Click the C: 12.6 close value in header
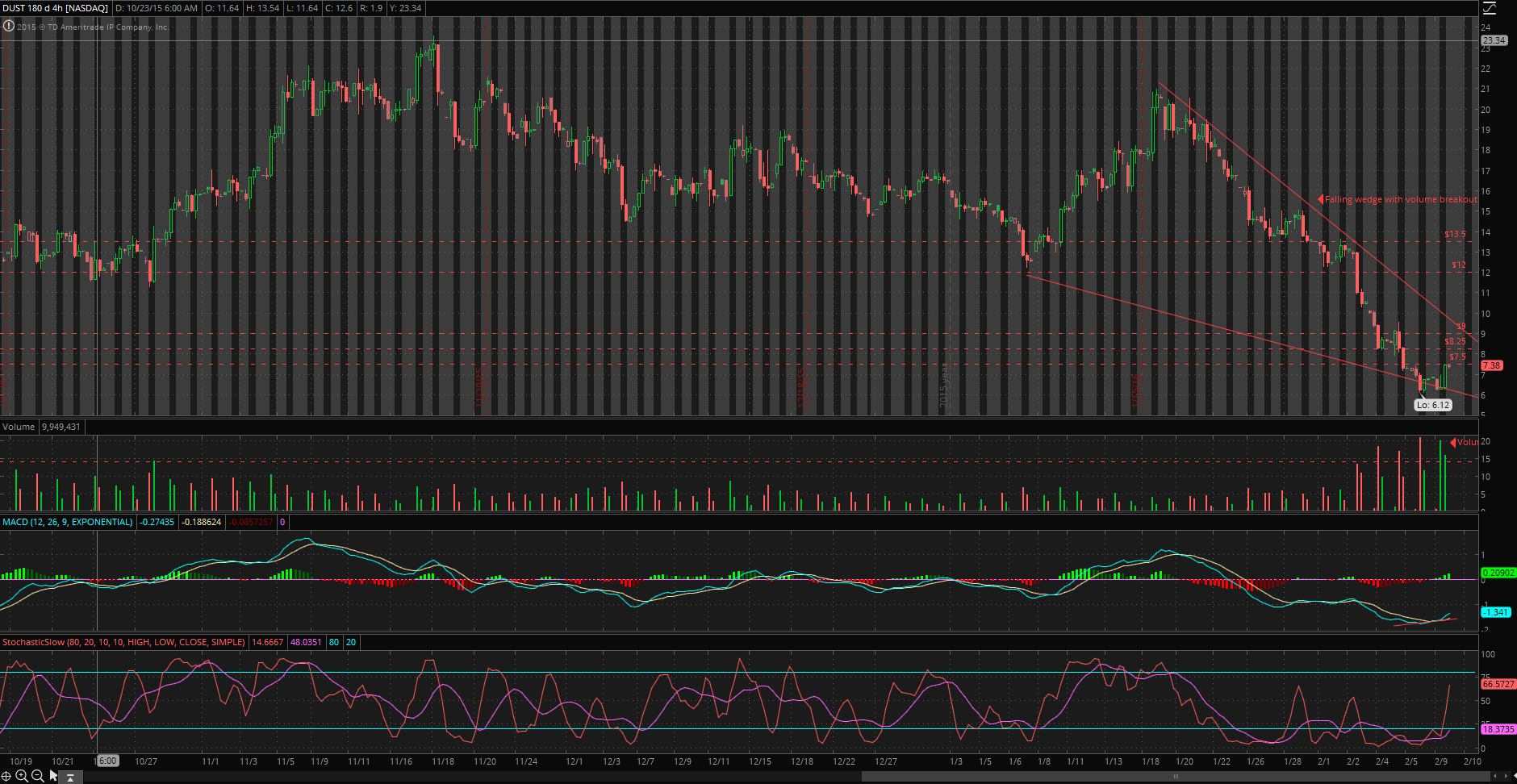The height and width of the screenshot is (784, 1517). pos(339,8)
